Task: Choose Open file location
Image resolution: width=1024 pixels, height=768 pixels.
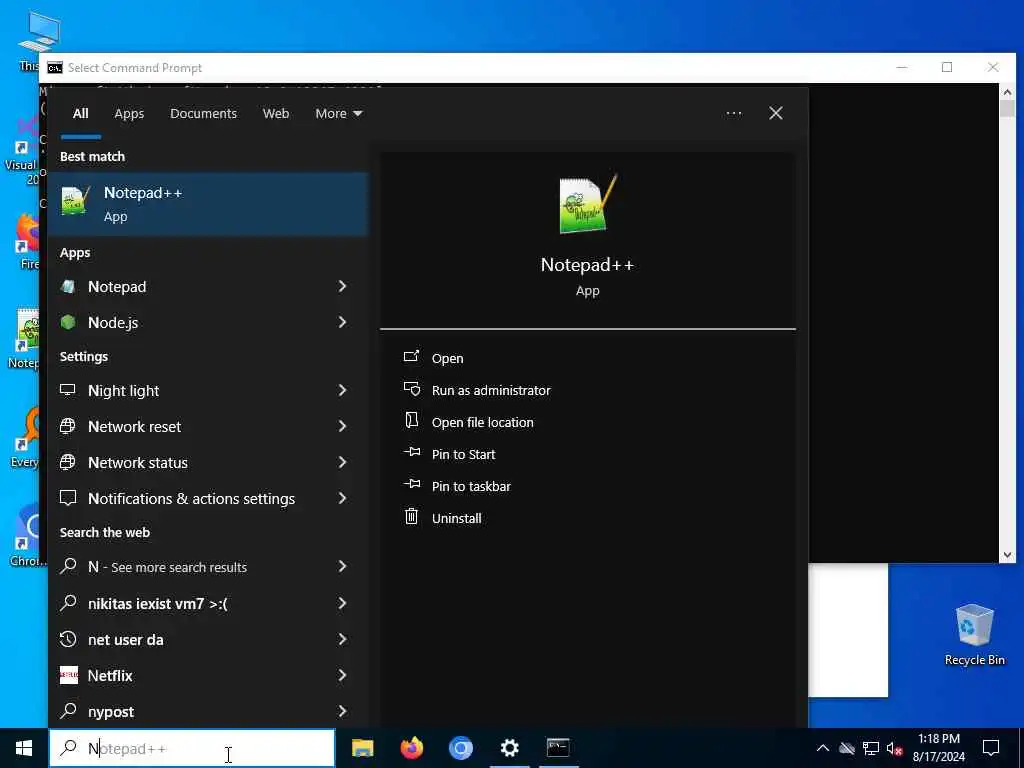Action: tap(483, 423)
